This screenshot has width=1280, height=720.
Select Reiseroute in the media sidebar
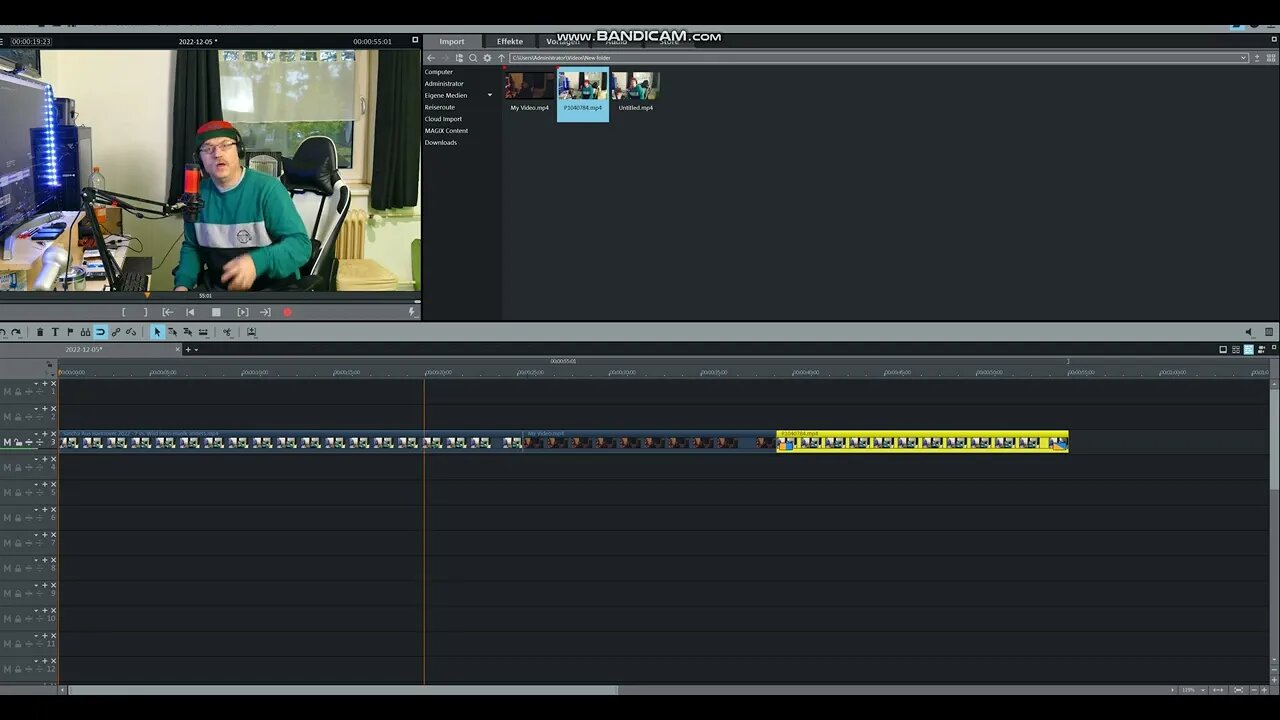440,107
